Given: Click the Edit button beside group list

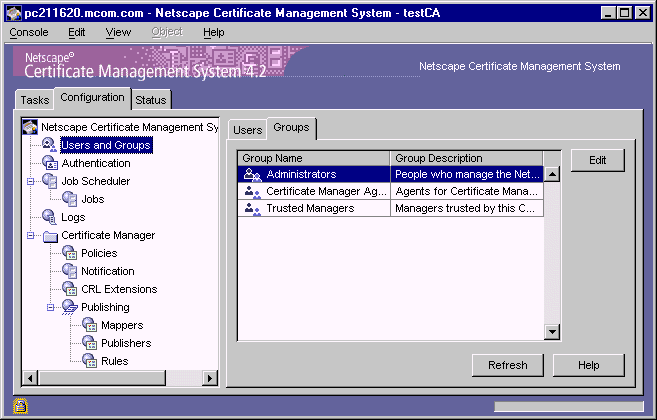Looking at the screenshot, I should click(598, 160).
